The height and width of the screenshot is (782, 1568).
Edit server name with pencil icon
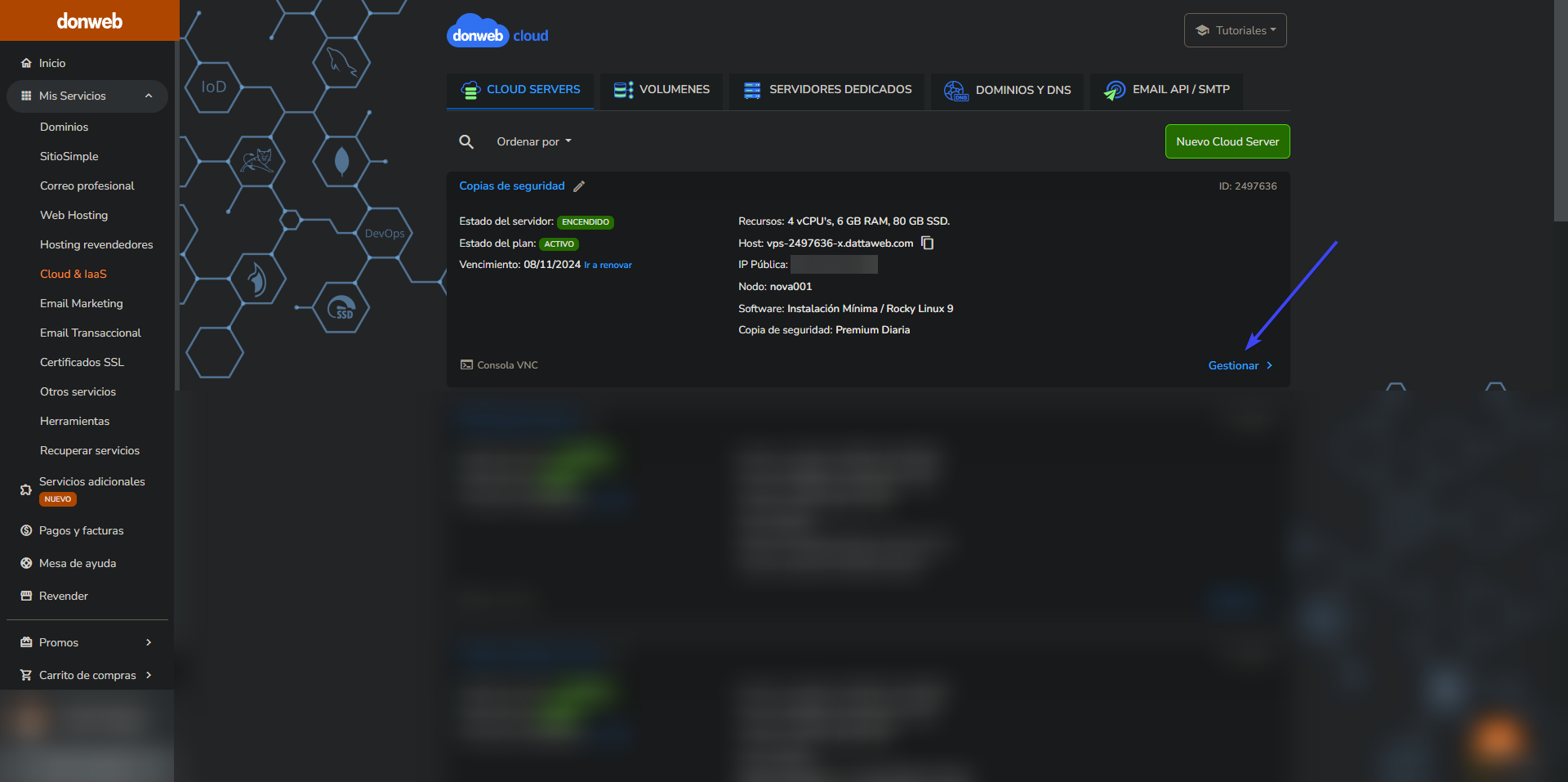579,186
